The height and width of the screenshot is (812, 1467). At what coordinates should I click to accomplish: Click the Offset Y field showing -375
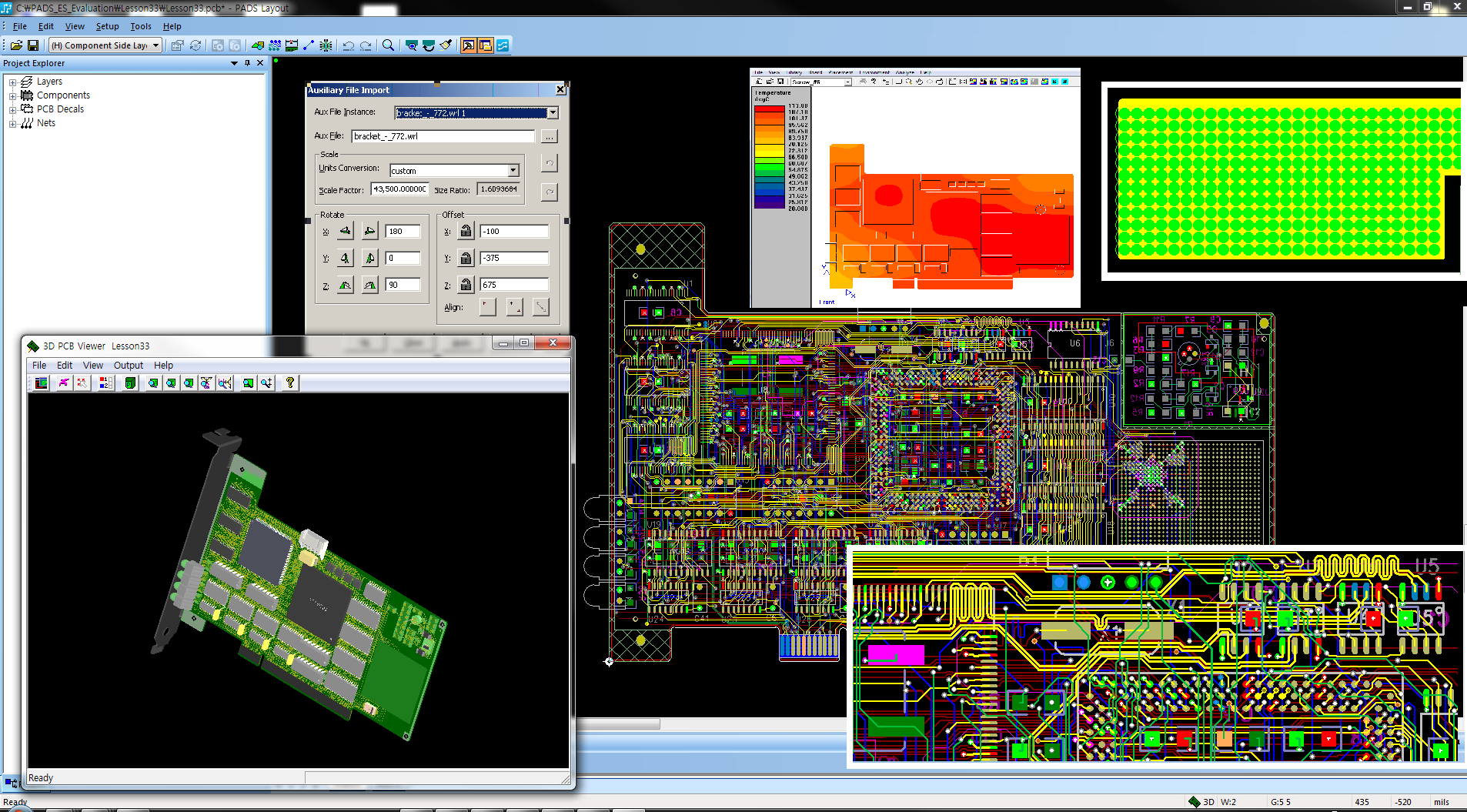[x=514, y=258]
